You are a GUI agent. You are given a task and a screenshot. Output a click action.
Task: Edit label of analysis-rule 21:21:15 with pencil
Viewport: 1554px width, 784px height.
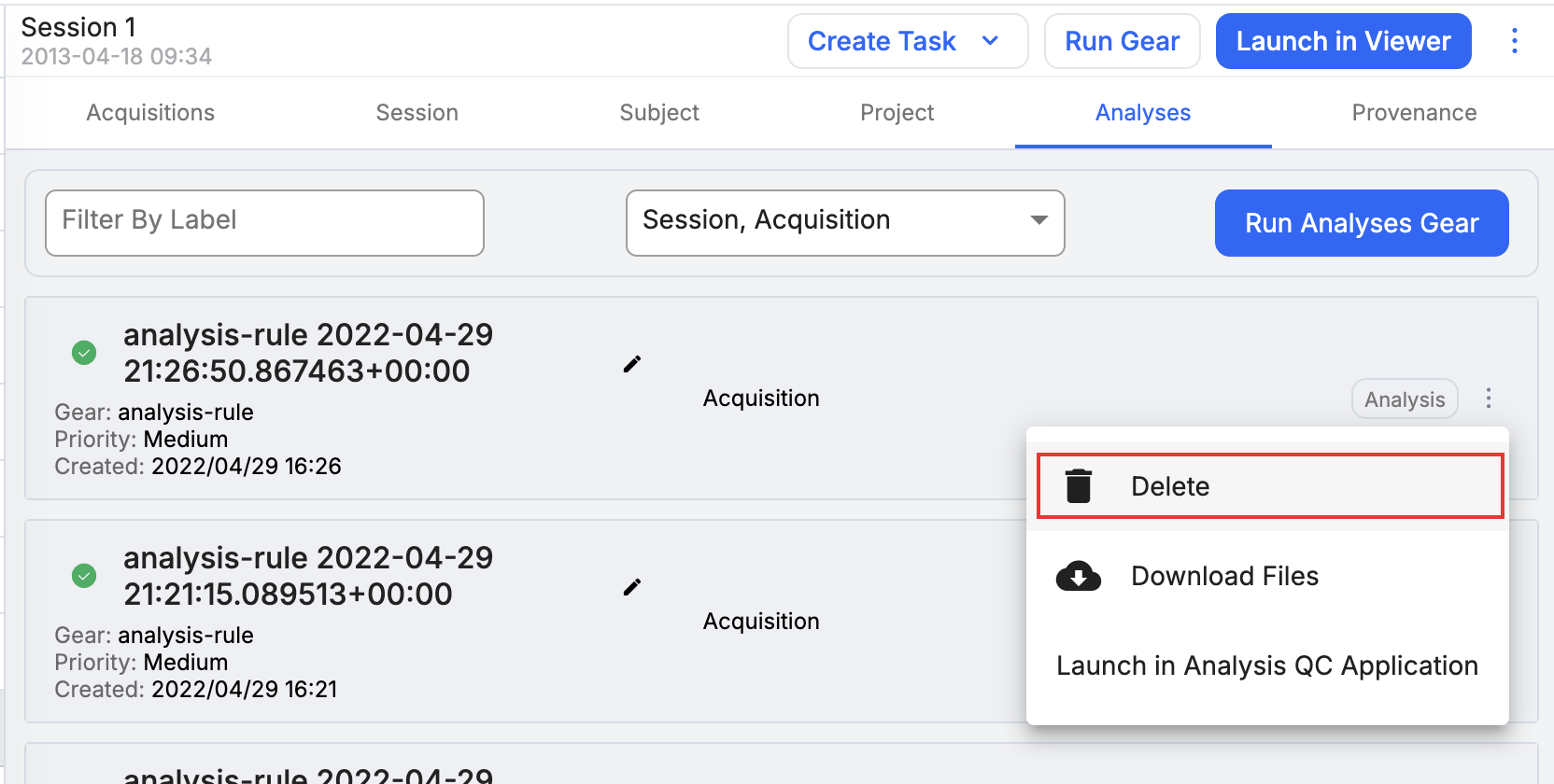(x=632, y=587)
